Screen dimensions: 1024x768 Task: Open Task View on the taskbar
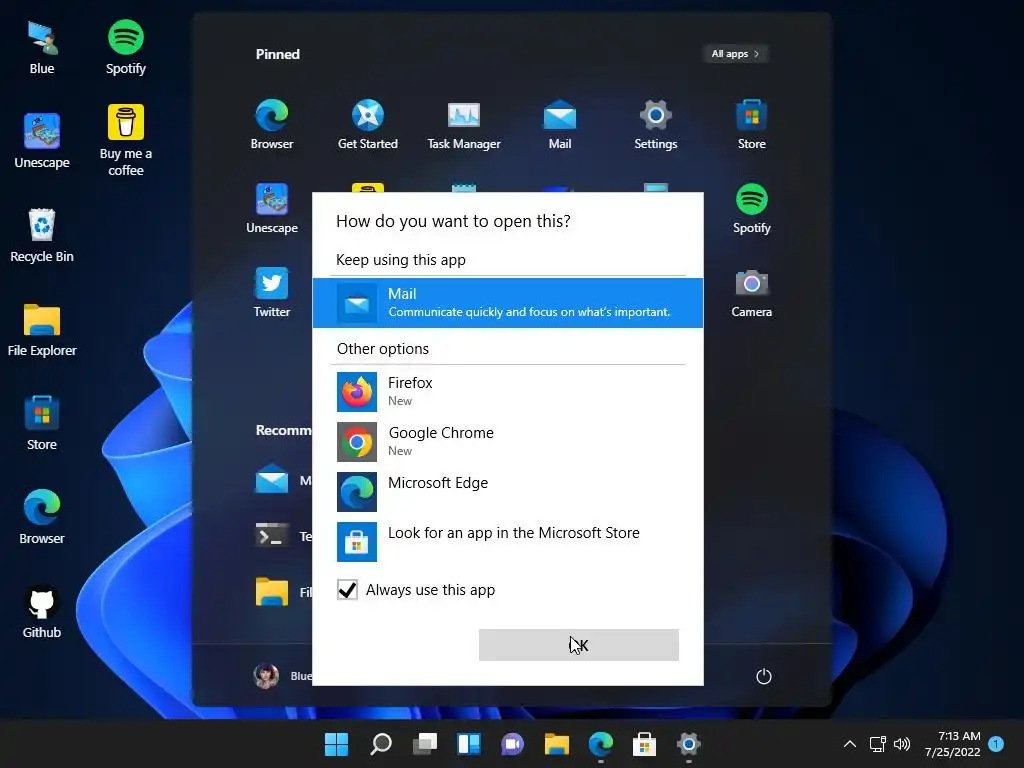(424, 744)
